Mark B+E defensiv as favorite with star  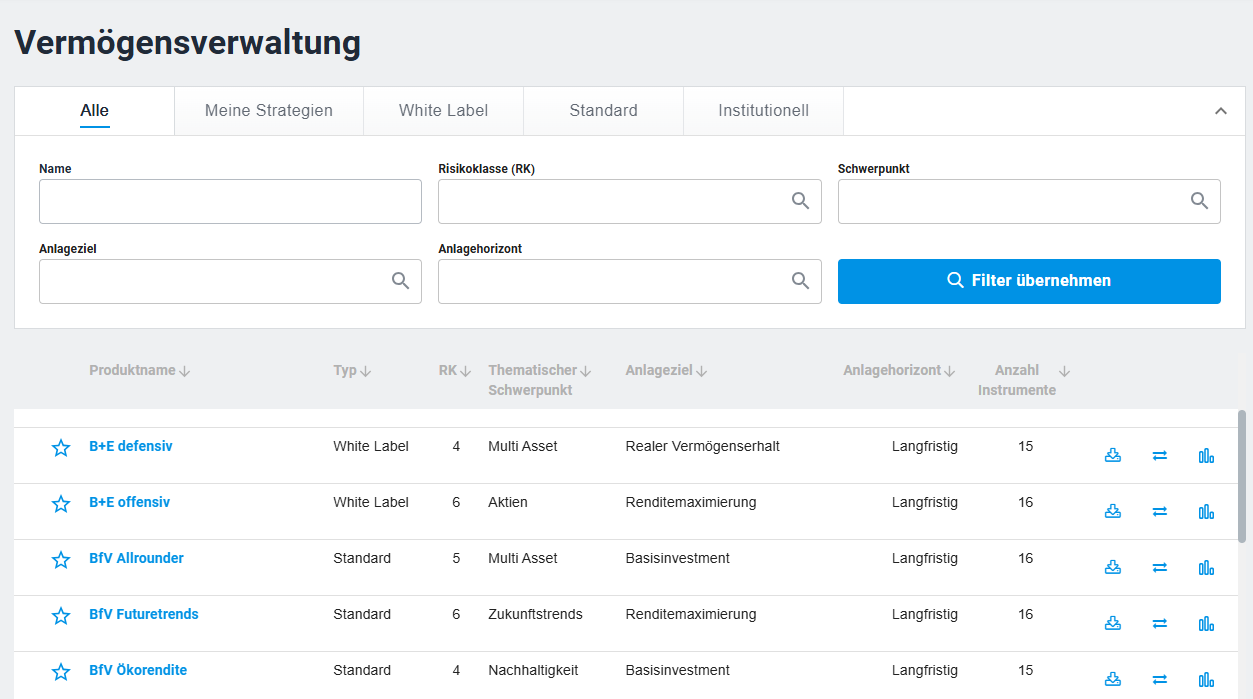point(61,448)
